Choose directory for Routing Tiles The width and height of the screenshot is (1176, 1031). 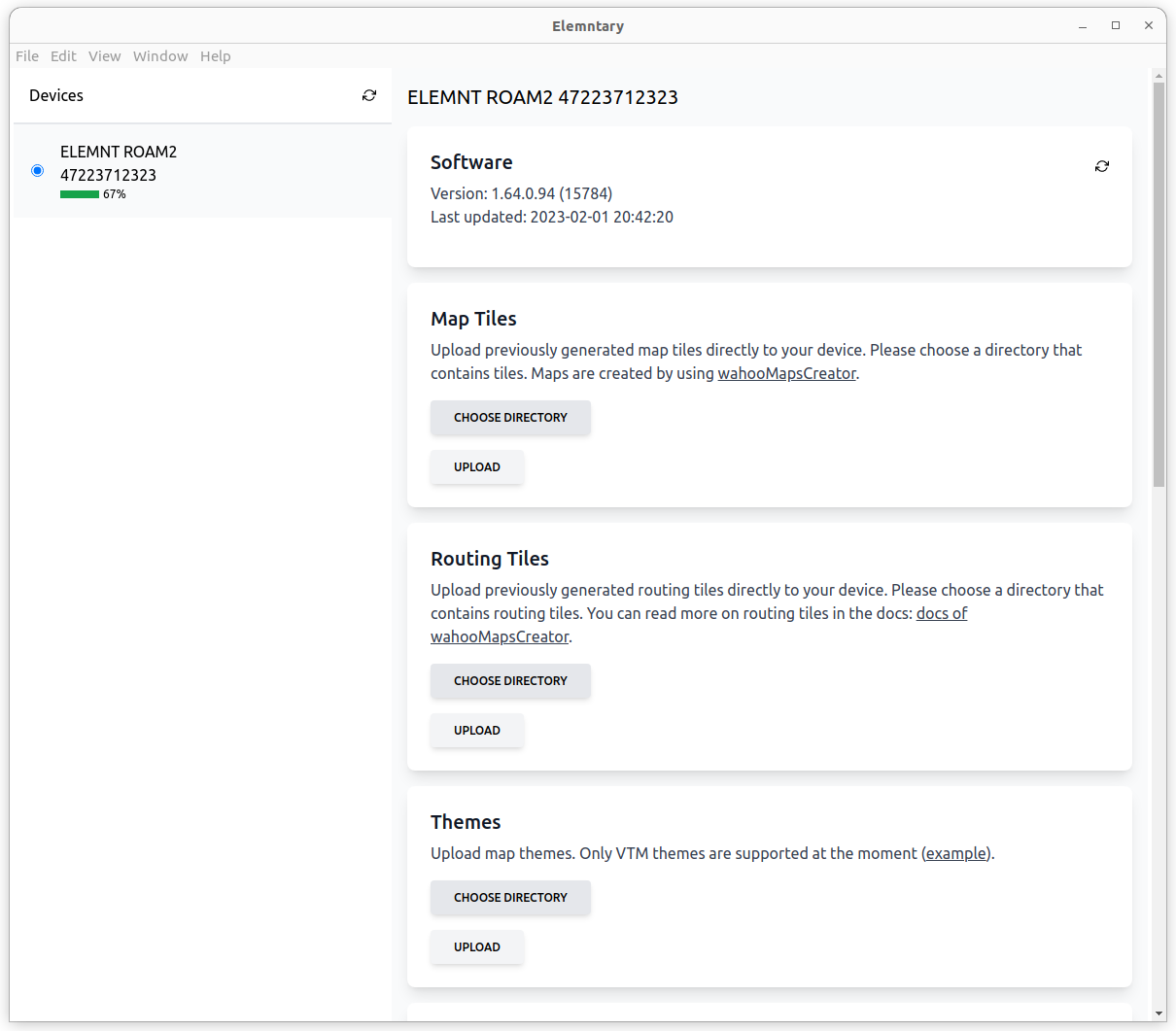[510, 681]
